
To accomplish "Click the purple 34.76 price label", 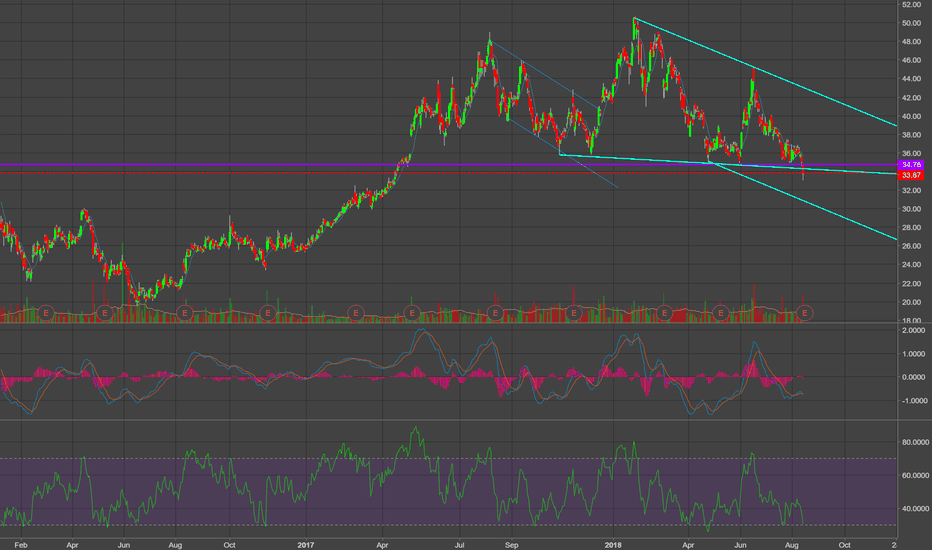I will (912, 165).
